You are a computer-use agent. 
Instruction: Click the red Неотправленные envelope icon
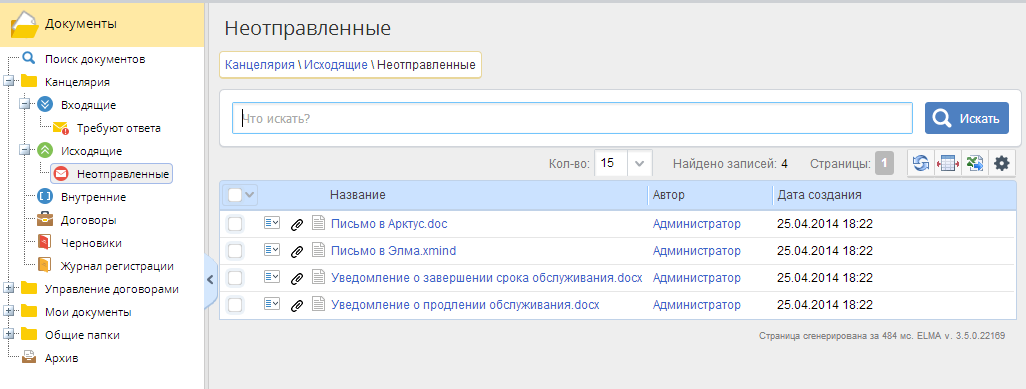click(60, 174)
